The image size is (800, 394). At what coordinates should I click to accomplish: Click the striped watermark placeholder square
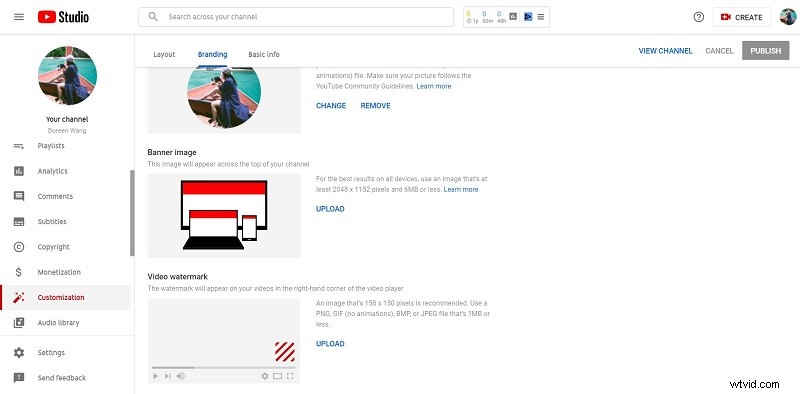(285, 352)
